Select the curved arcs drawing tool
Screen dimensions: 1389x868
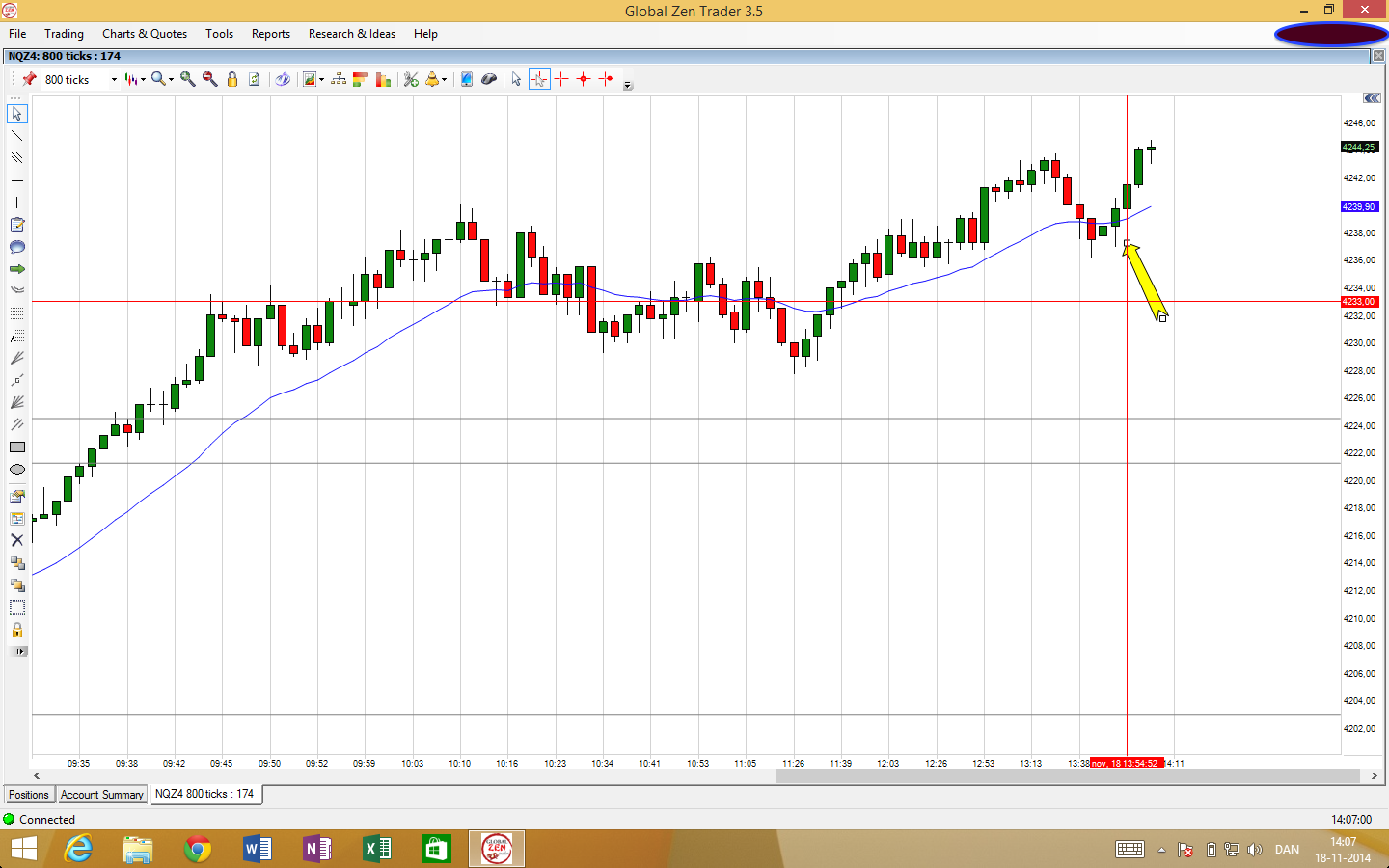click(16, 289)
